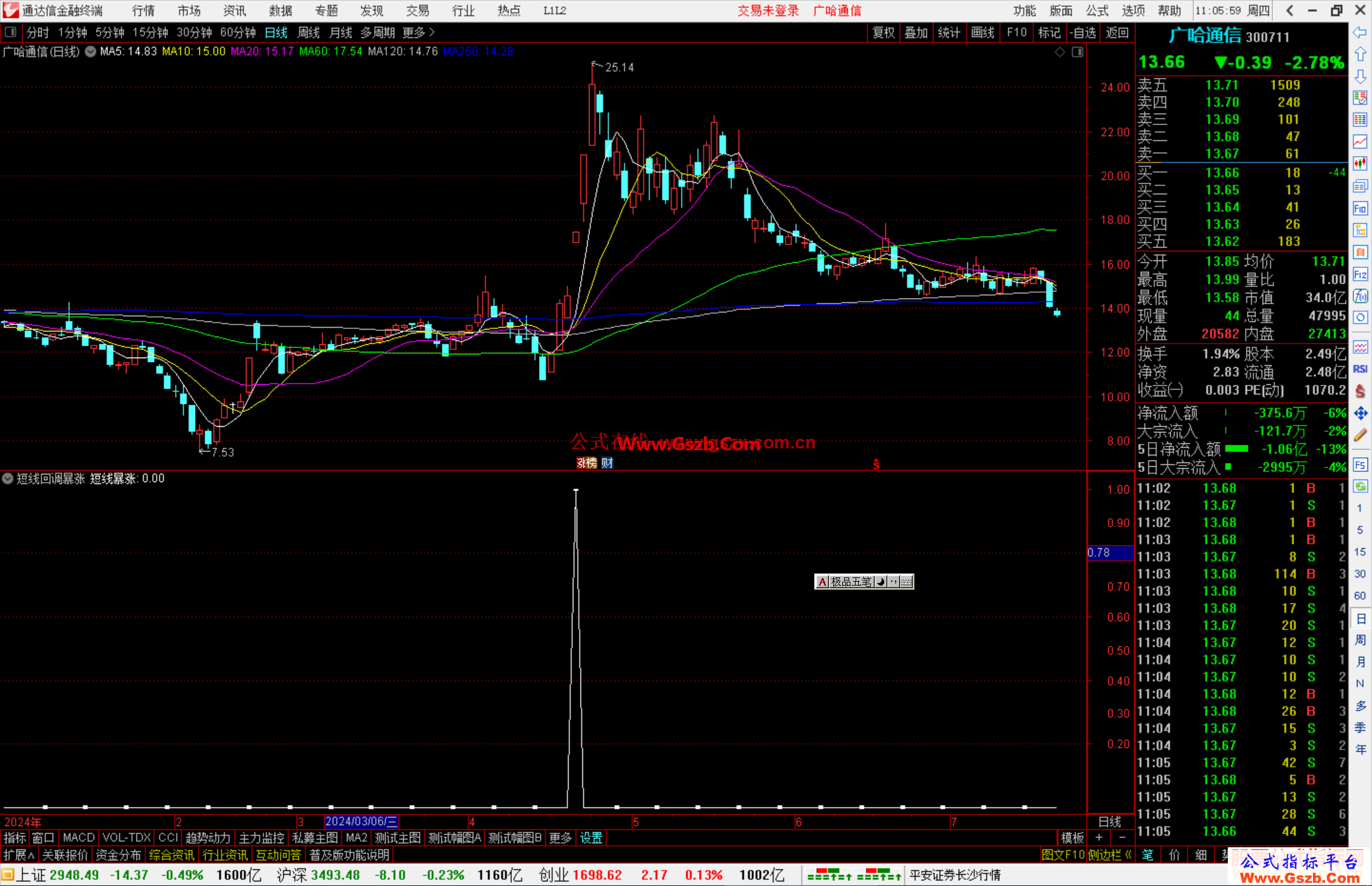Click the 财 financial marker below chart
Image resolution: width=1372 pixels, height=886 pixels.
point(607,463)
